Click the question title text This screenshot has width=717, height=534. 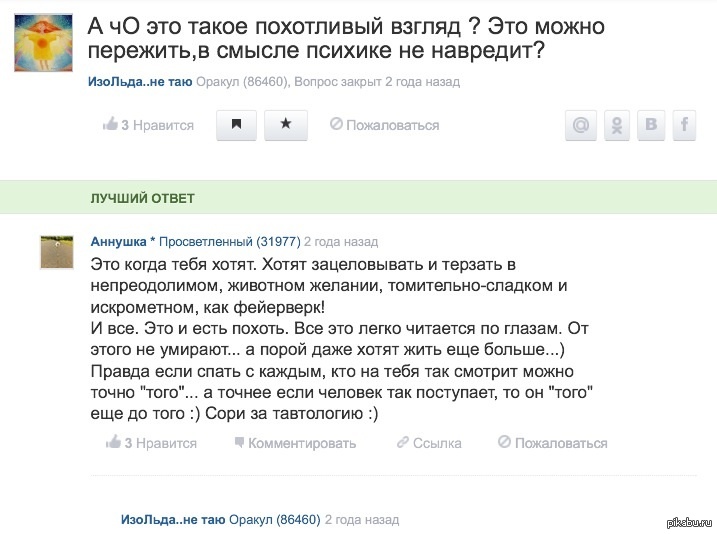click(x=346, y=38)
